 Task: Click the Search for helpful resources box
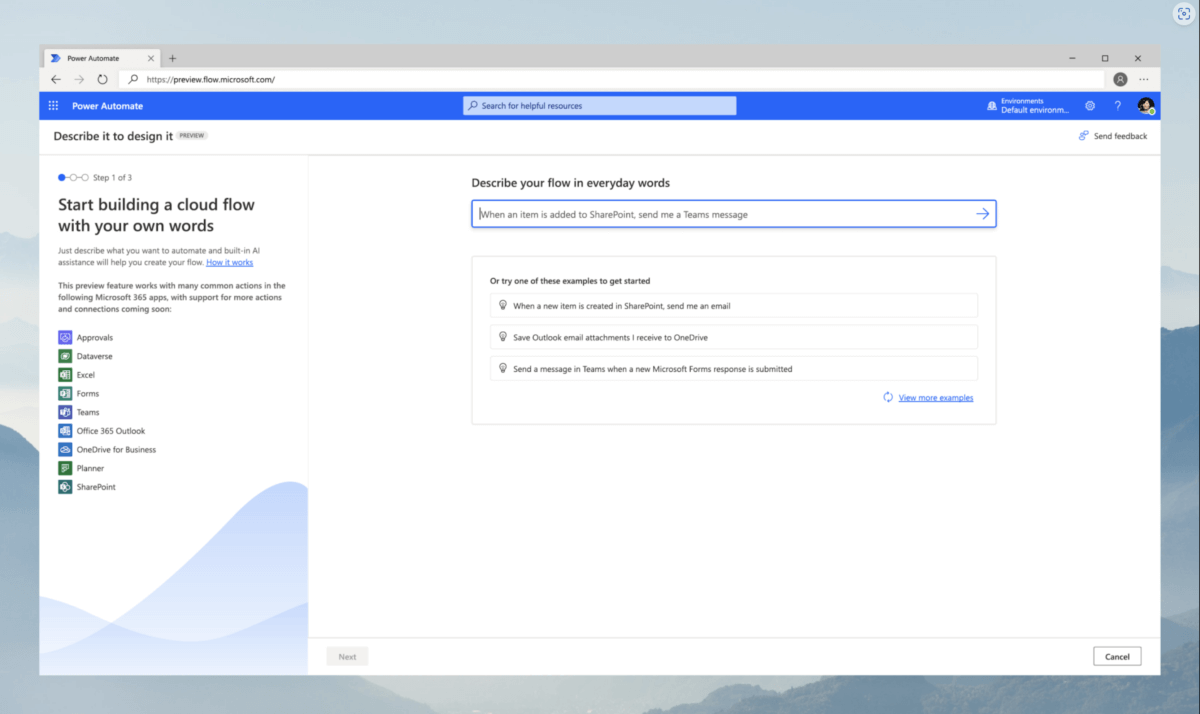(x=599, y=106)
